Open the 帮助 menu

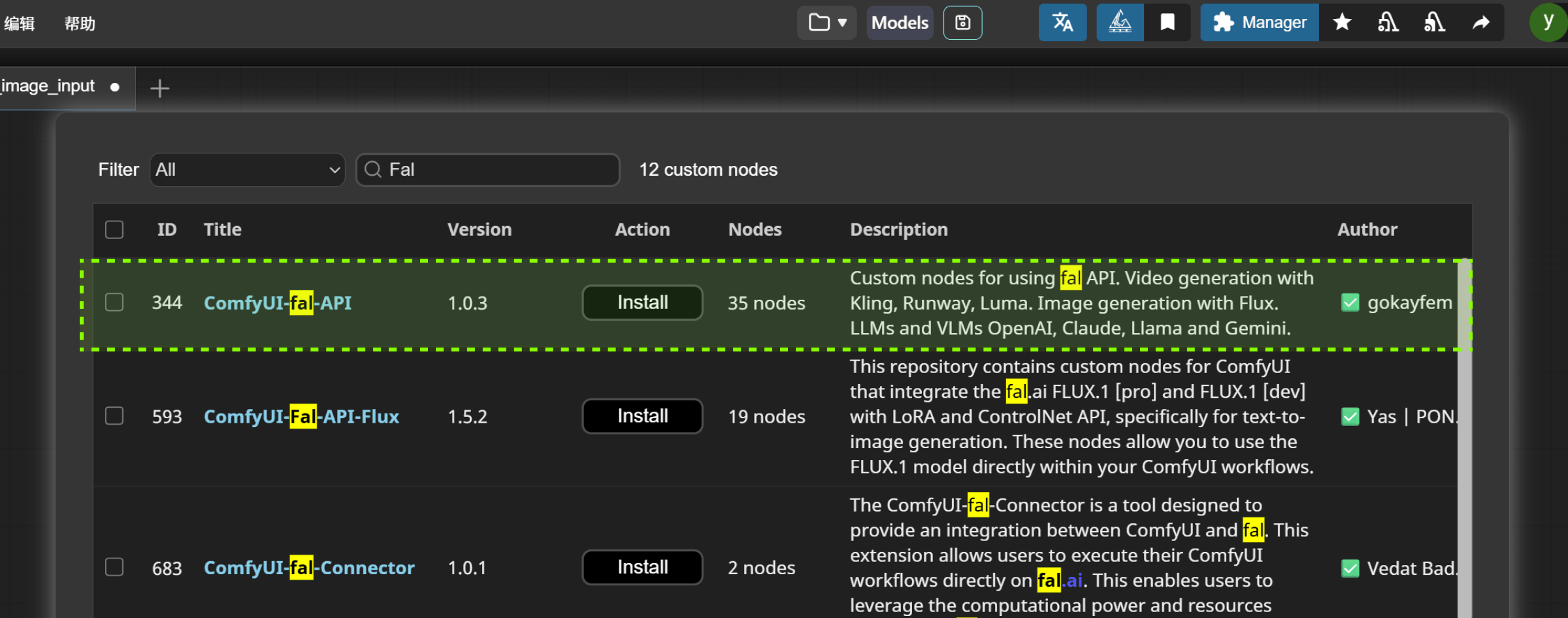(80, 24)
